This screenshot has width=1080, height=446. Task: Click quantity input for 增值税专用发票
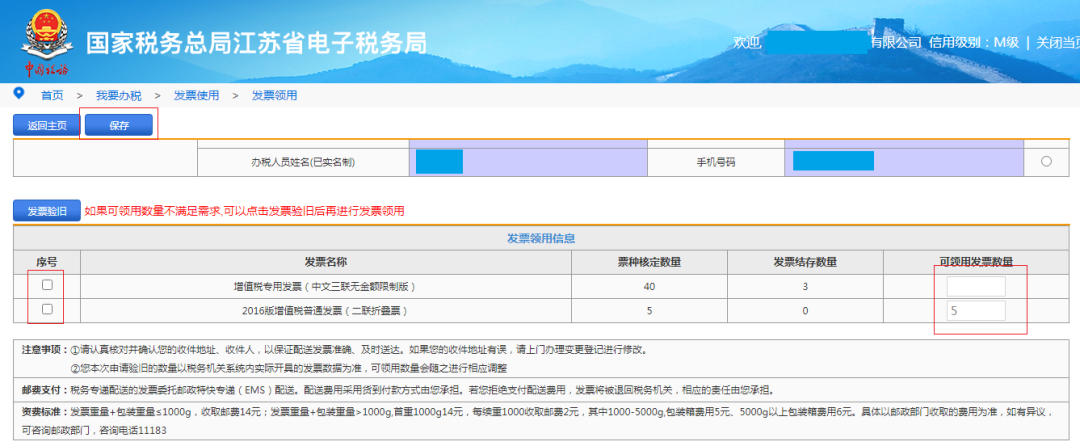pyautogui.click(x=976, y=286)
